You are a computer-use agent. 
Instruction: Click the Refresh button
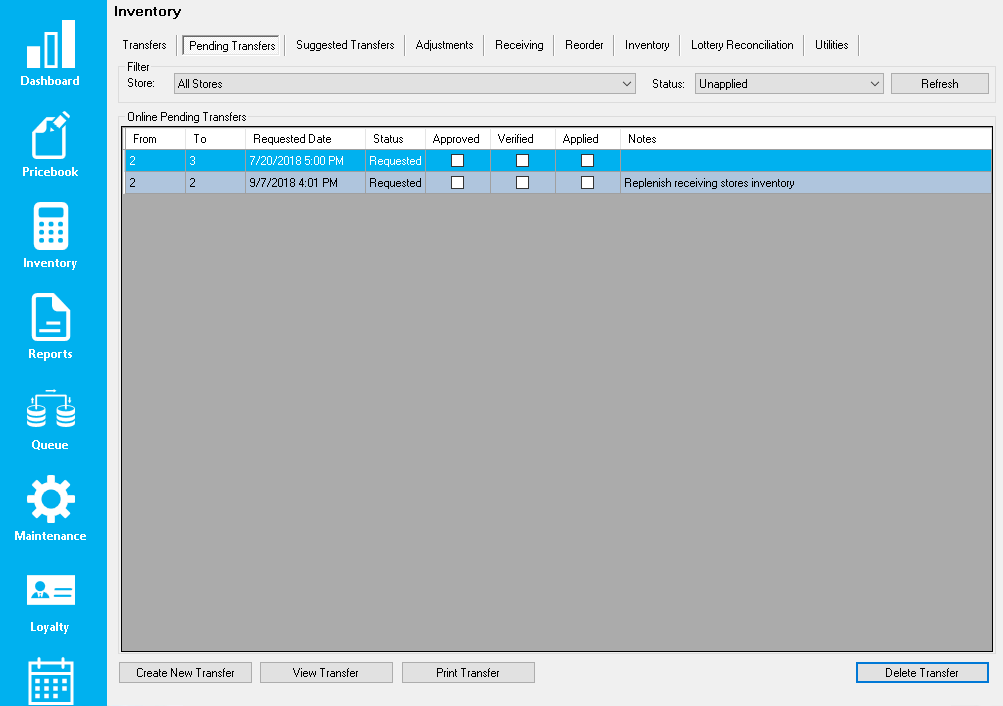click(940, 84)
